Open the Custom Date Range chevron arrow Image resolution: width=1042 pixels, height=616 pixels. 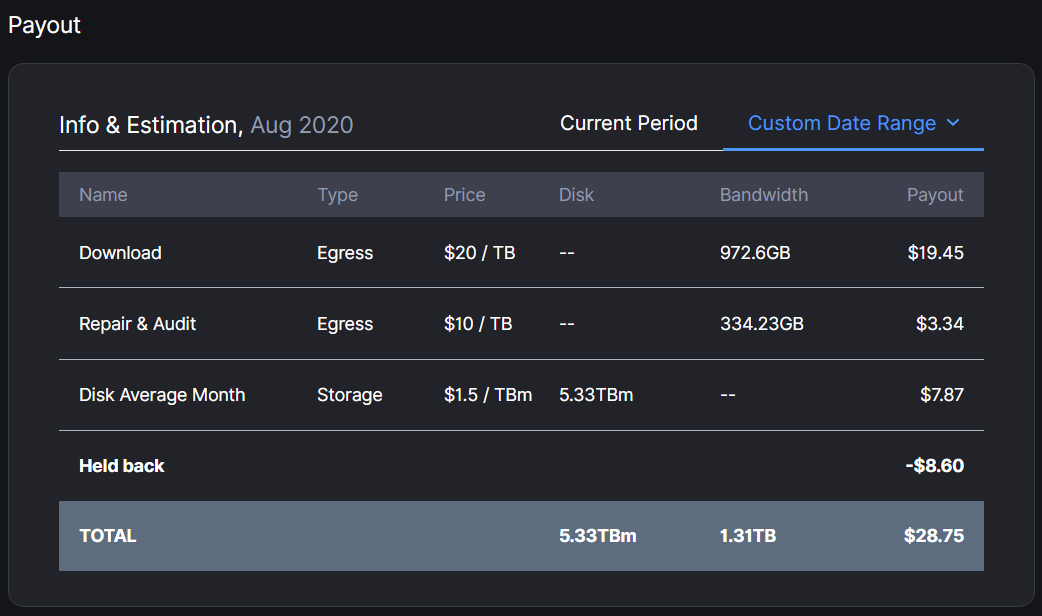pos(953,123)
